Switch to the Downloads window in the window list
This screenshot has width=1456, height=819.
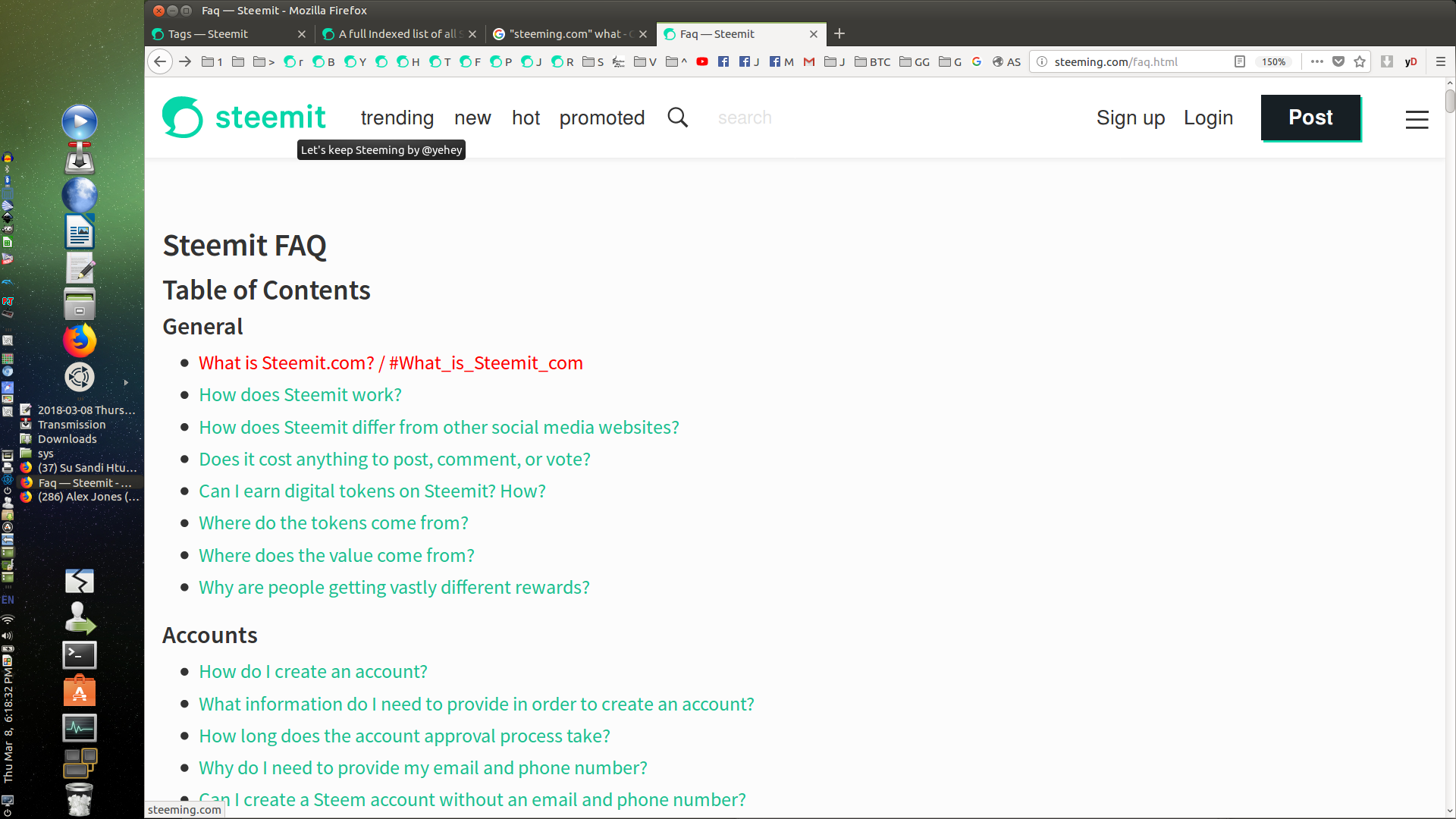tap(67, 439)
